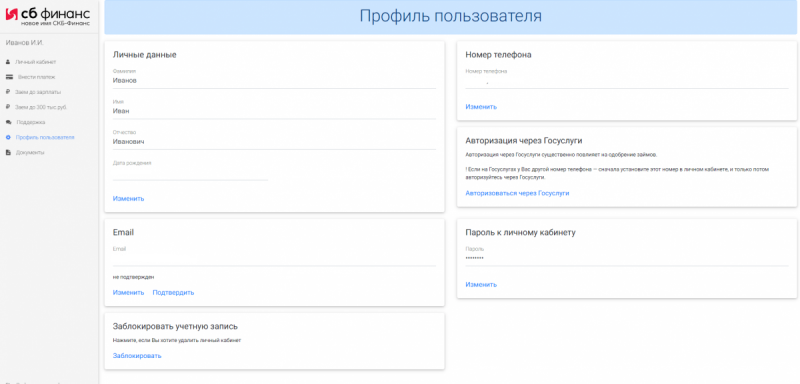Screen dimensions: 800x384
Task: Click the person icon beside Личный кабинет
Action: (8, 62)
